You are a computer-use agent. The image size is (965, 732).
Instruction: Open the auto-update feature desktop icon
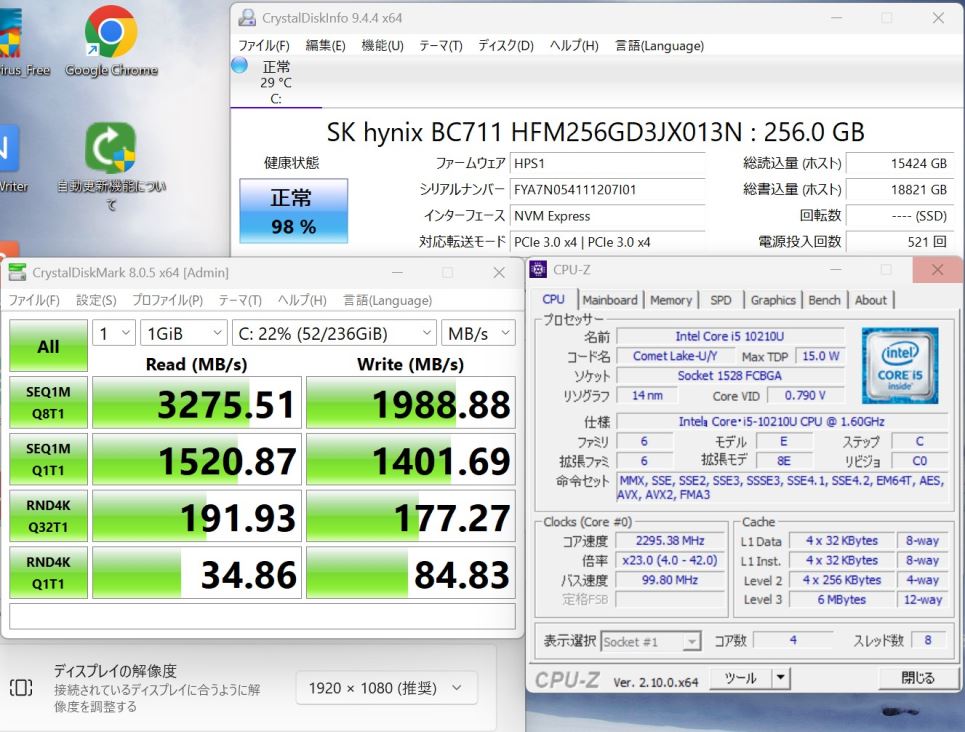(x=111, y=166)
